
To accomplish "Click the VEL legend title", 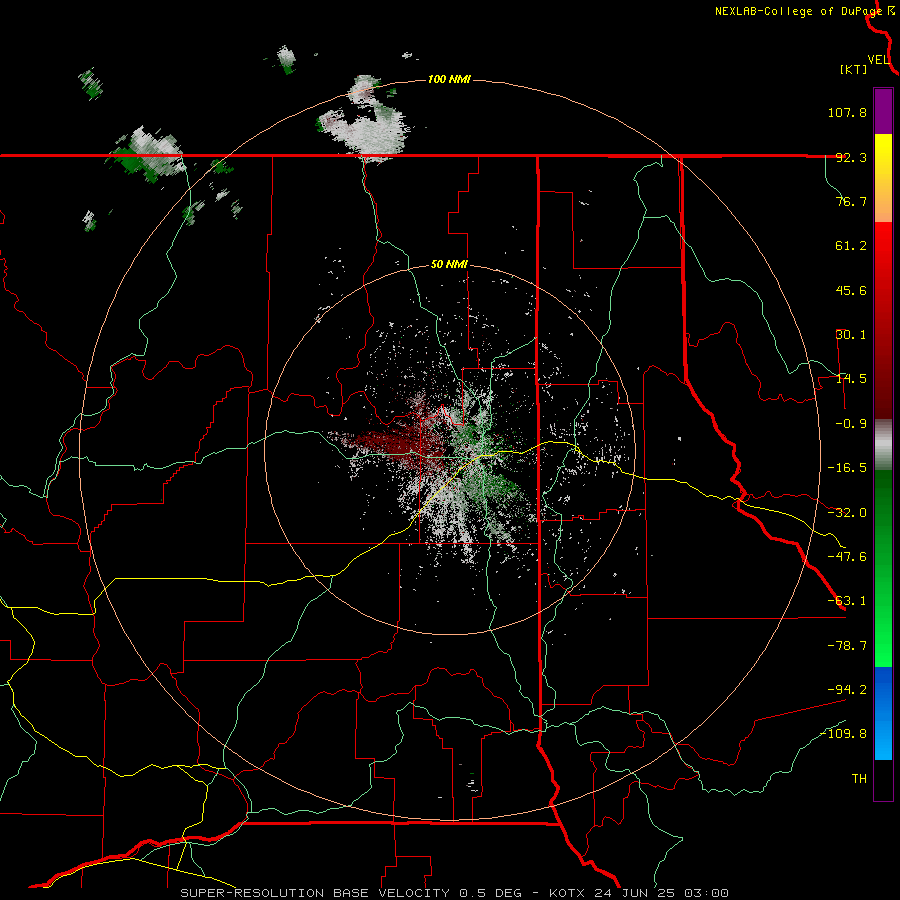I will pyautogui.click(x=878, y=60).
